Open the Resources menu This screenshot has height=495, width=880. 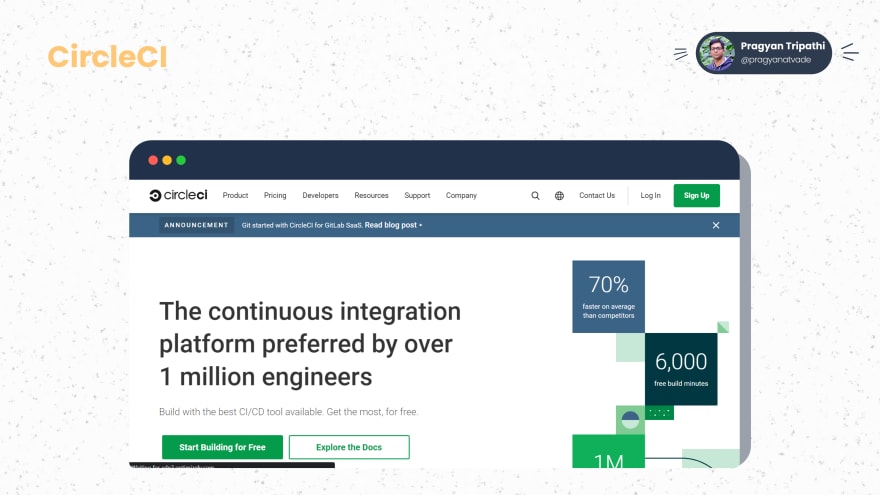pyautogui.click(x=371, y=195)
